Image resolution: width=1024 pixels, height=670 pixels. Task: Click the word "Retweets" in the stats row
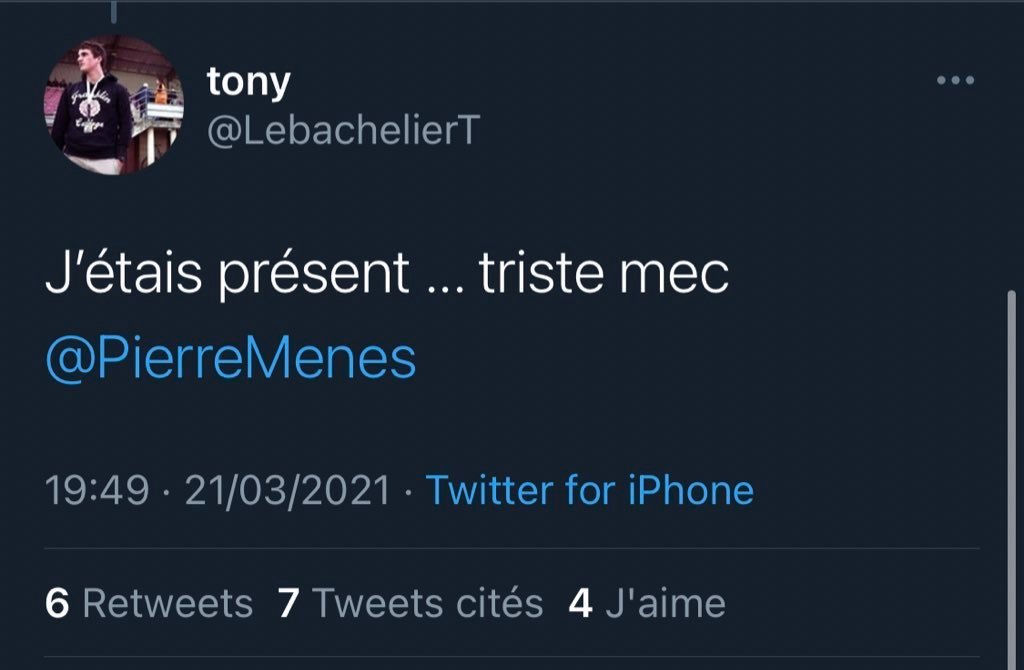click(167, 604)
